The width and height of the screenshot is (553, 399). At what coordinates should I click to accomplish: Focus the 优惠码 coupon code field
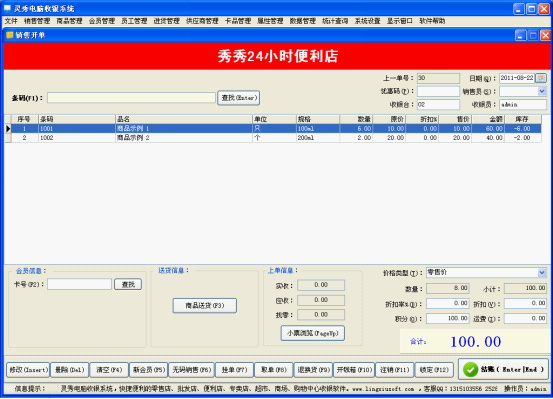[438, 91]
